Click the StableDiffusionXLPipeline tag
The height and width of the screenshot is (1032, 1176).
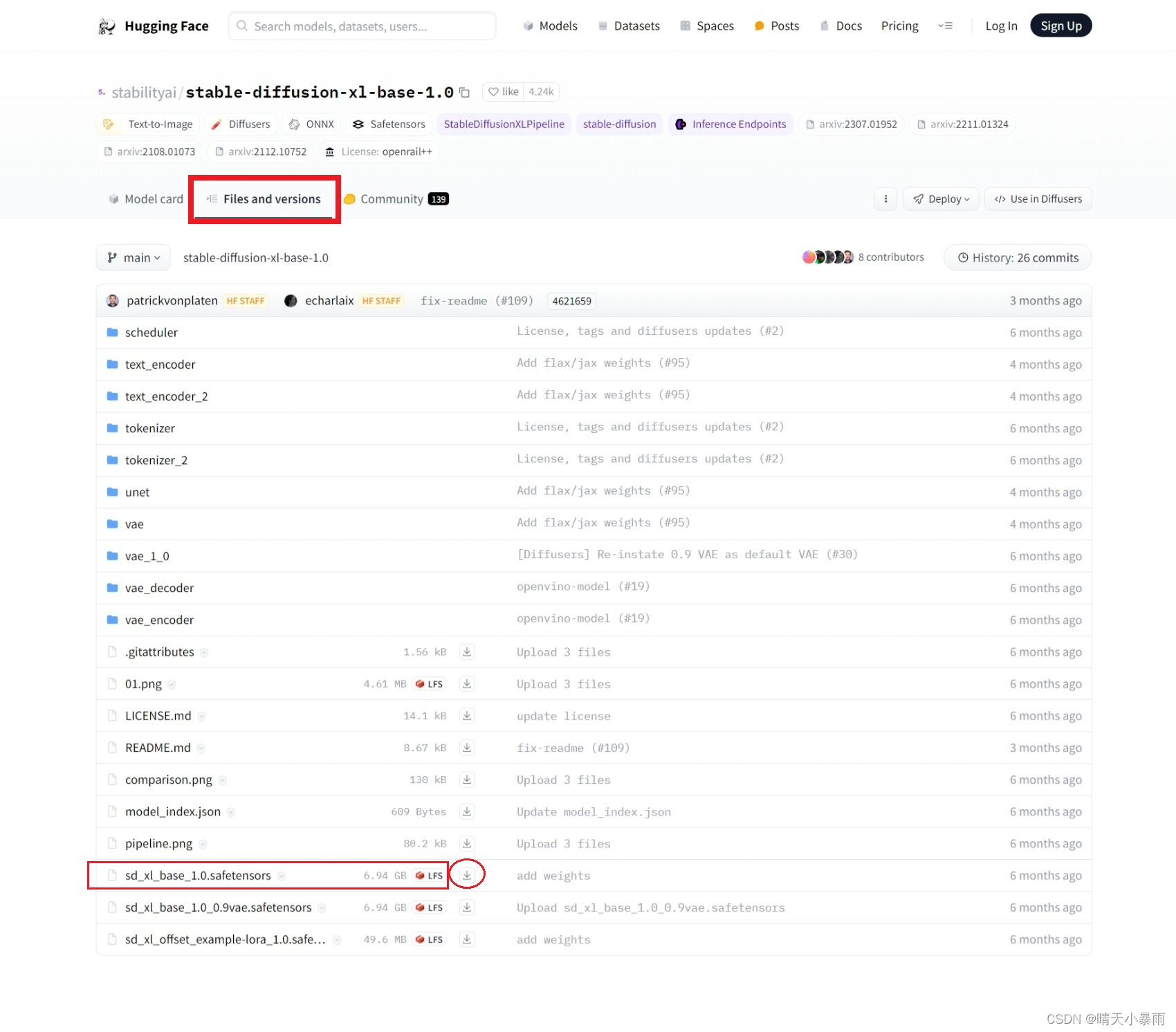(504, 125)
